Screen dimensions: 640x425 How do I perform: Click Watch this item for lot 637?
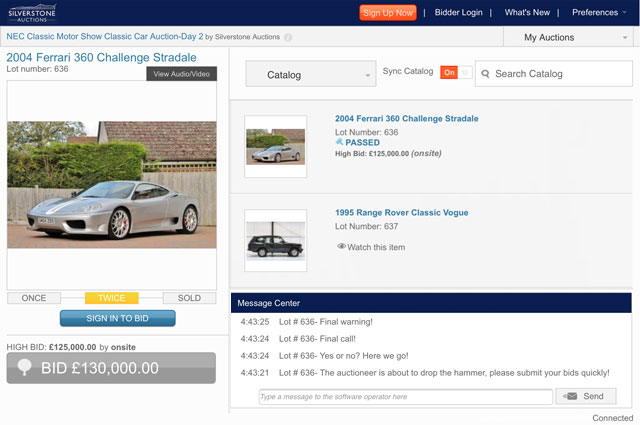371,247
